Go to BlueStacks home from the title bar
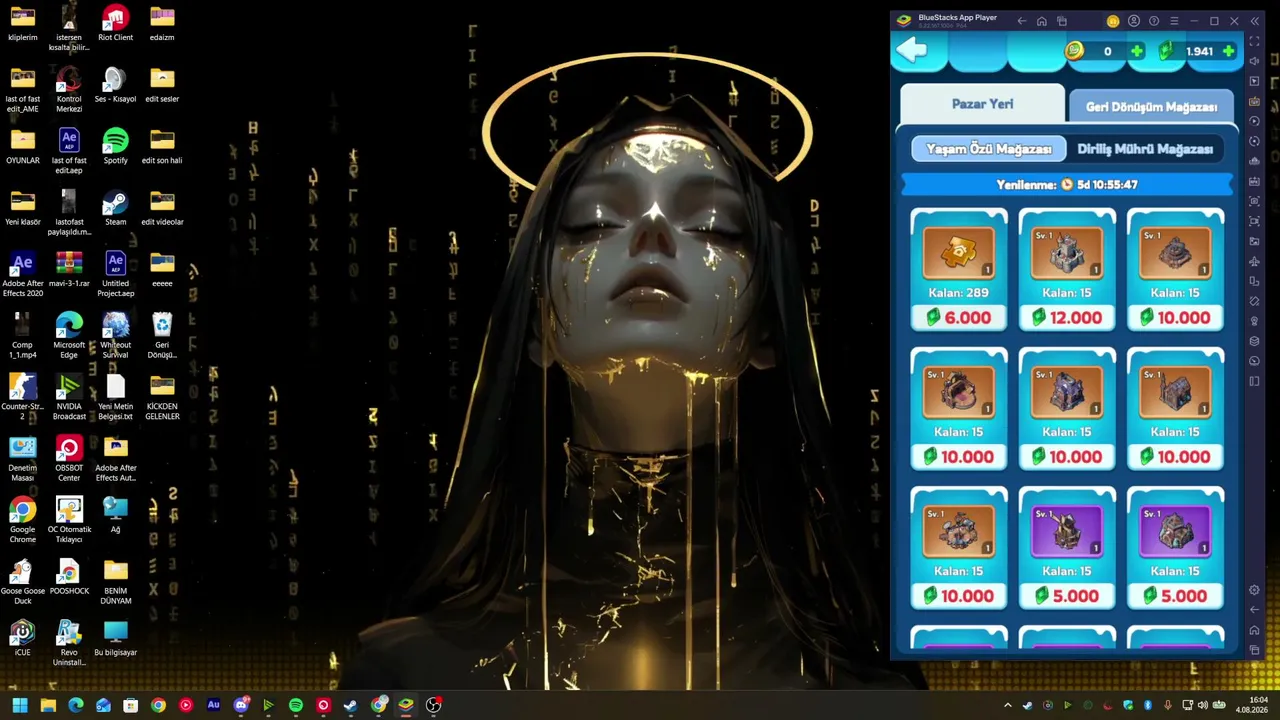Viewport: 1280px width, 720px height. (1041, 21)
